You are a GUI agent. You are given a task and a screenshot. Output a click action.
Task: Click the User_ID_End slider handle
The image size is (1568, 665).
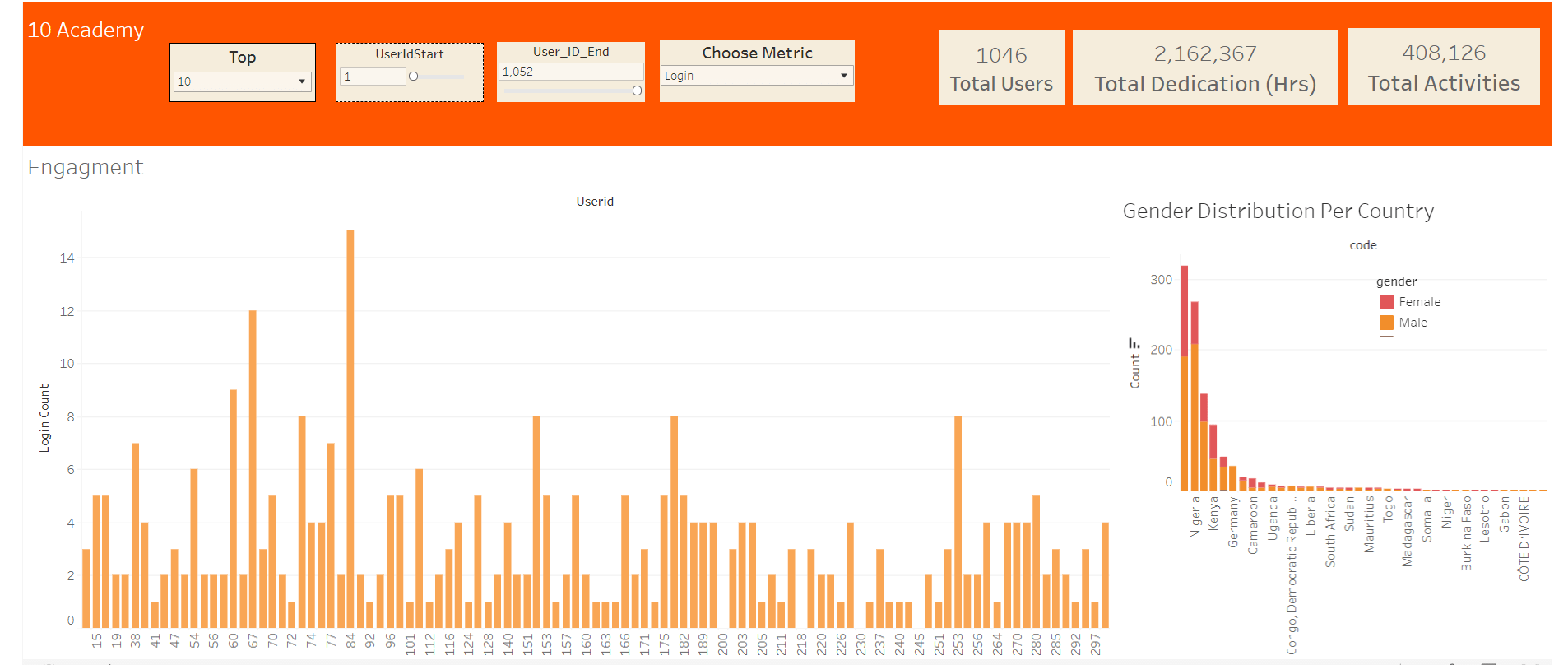[637, 91]
